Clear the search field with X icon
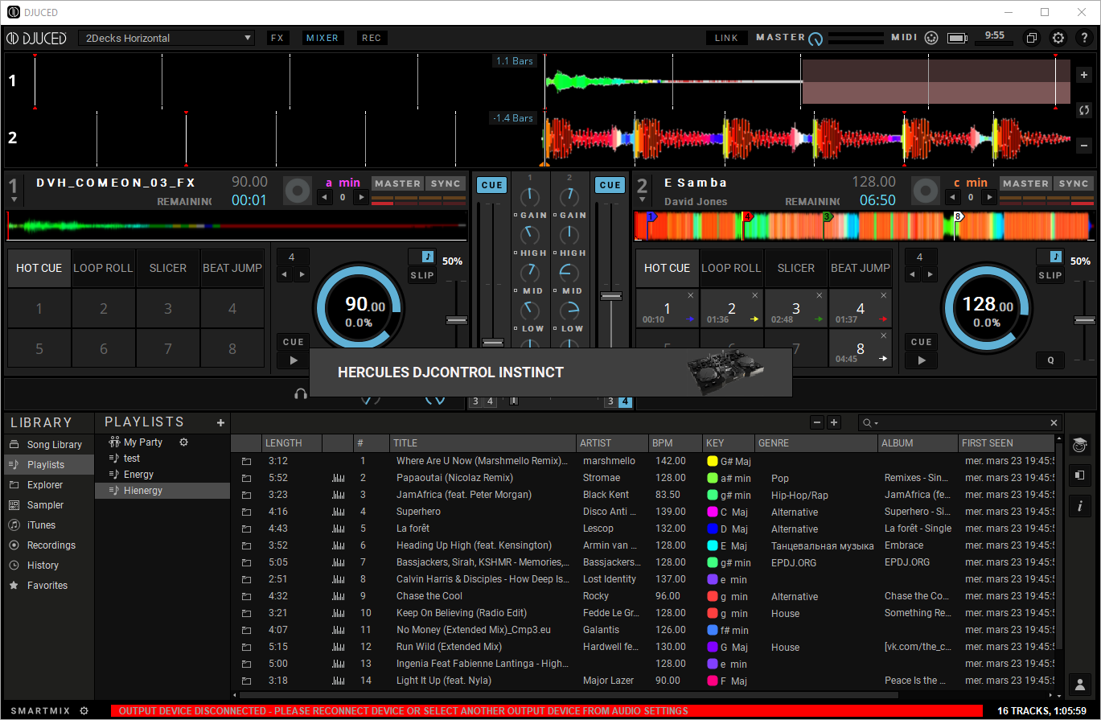Image resolution: width=1101 pixels, height=720 pixels. 1053,422
